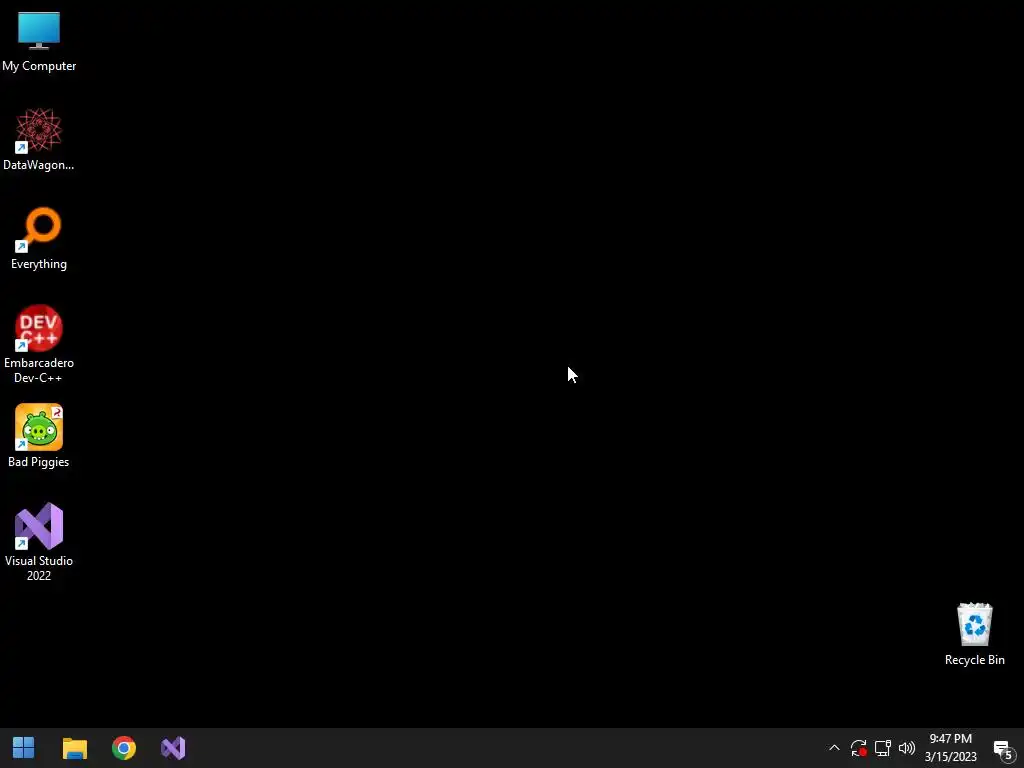Open the clock showing 9:47 PM
The image size is (1024, 768).
pos(950,748)
